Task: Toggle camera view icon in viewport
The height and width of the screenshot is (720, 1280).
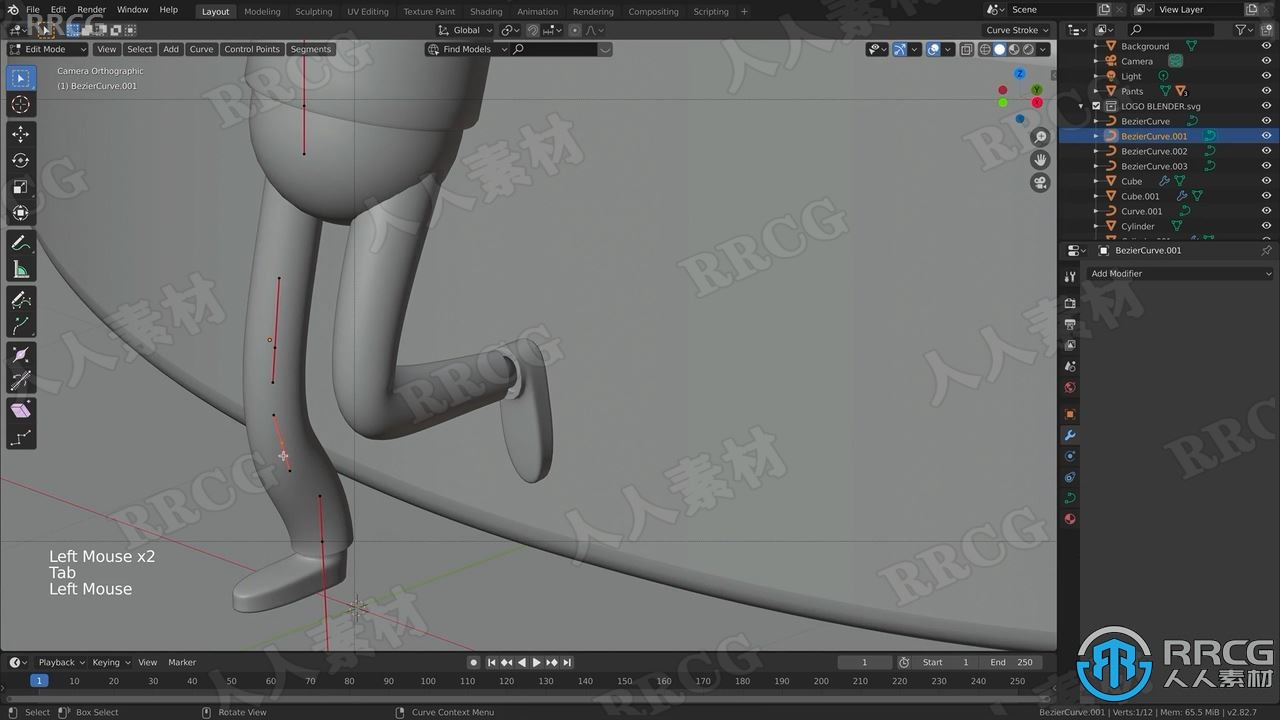Action: point(1040,183)
